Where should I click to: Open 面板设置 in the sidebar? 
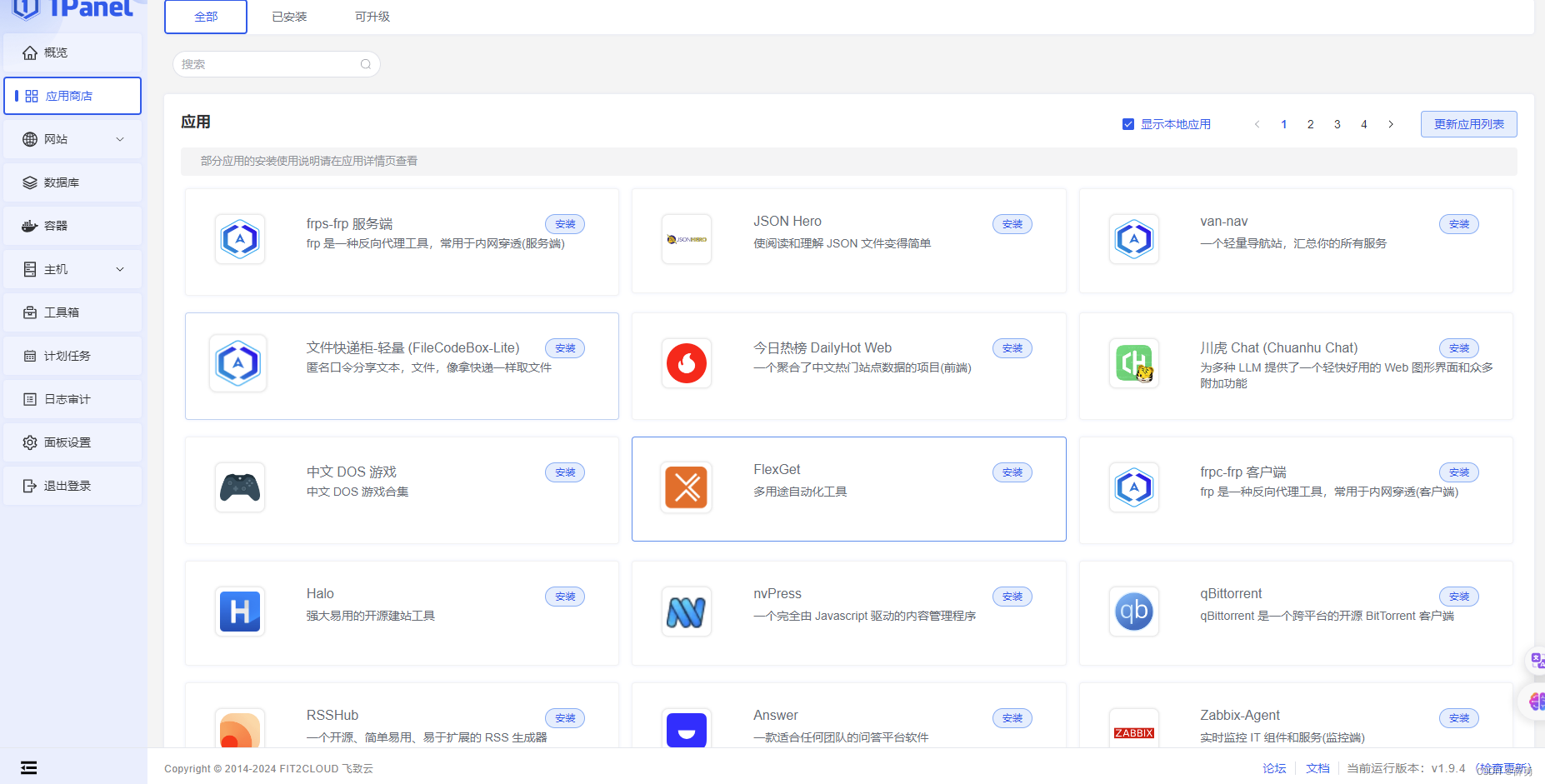click(x=72, y=442)
